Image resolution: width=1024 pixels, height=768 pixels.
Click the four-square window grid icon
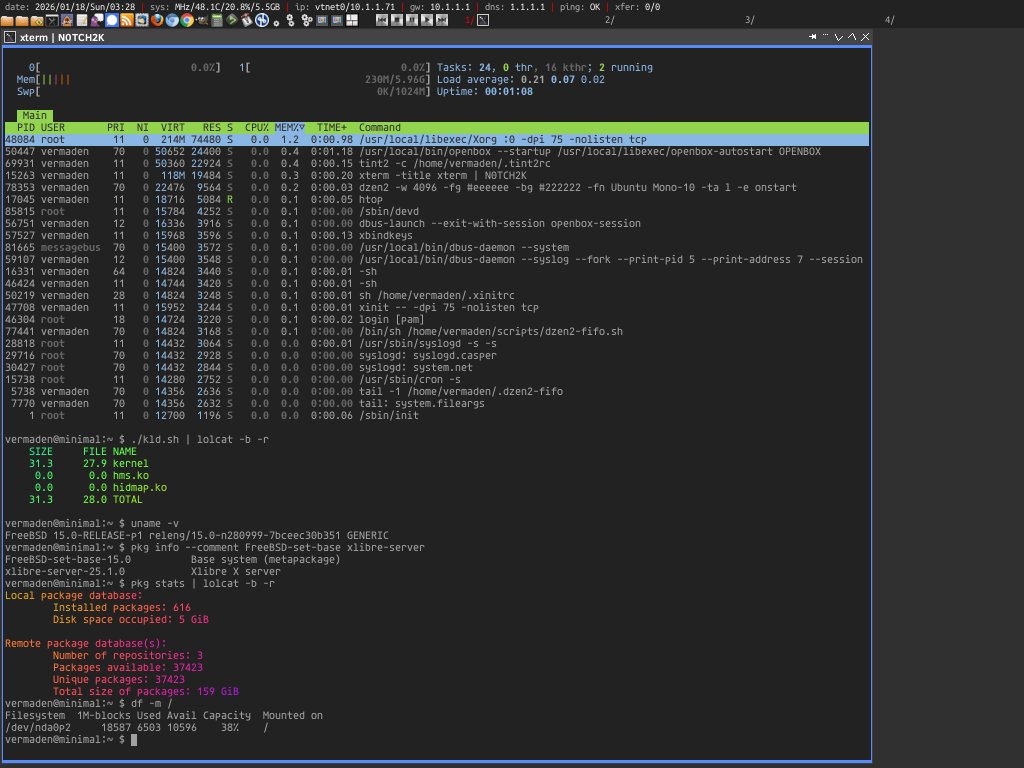352,20
